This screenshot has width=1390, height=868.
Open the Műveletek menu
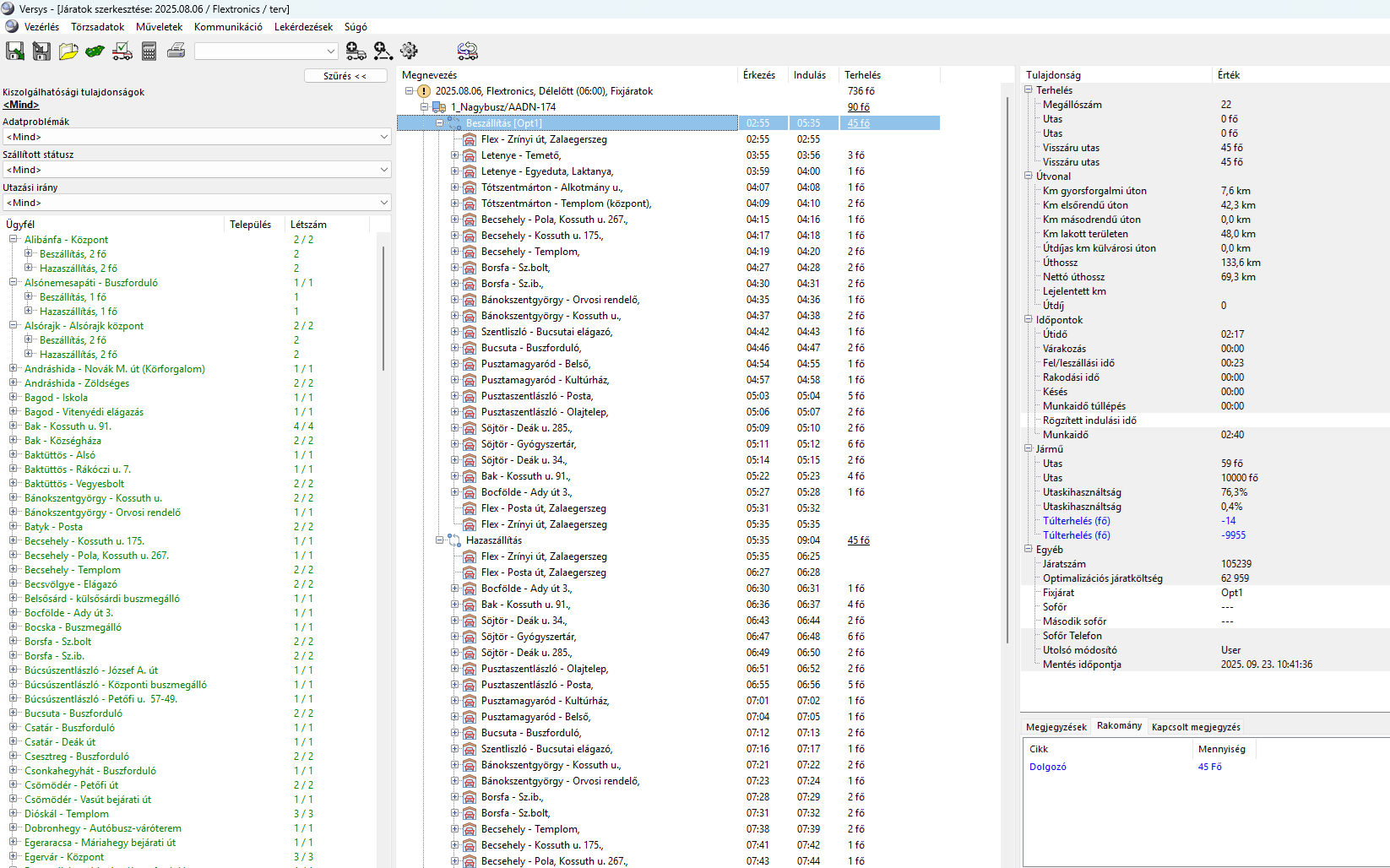159,27
